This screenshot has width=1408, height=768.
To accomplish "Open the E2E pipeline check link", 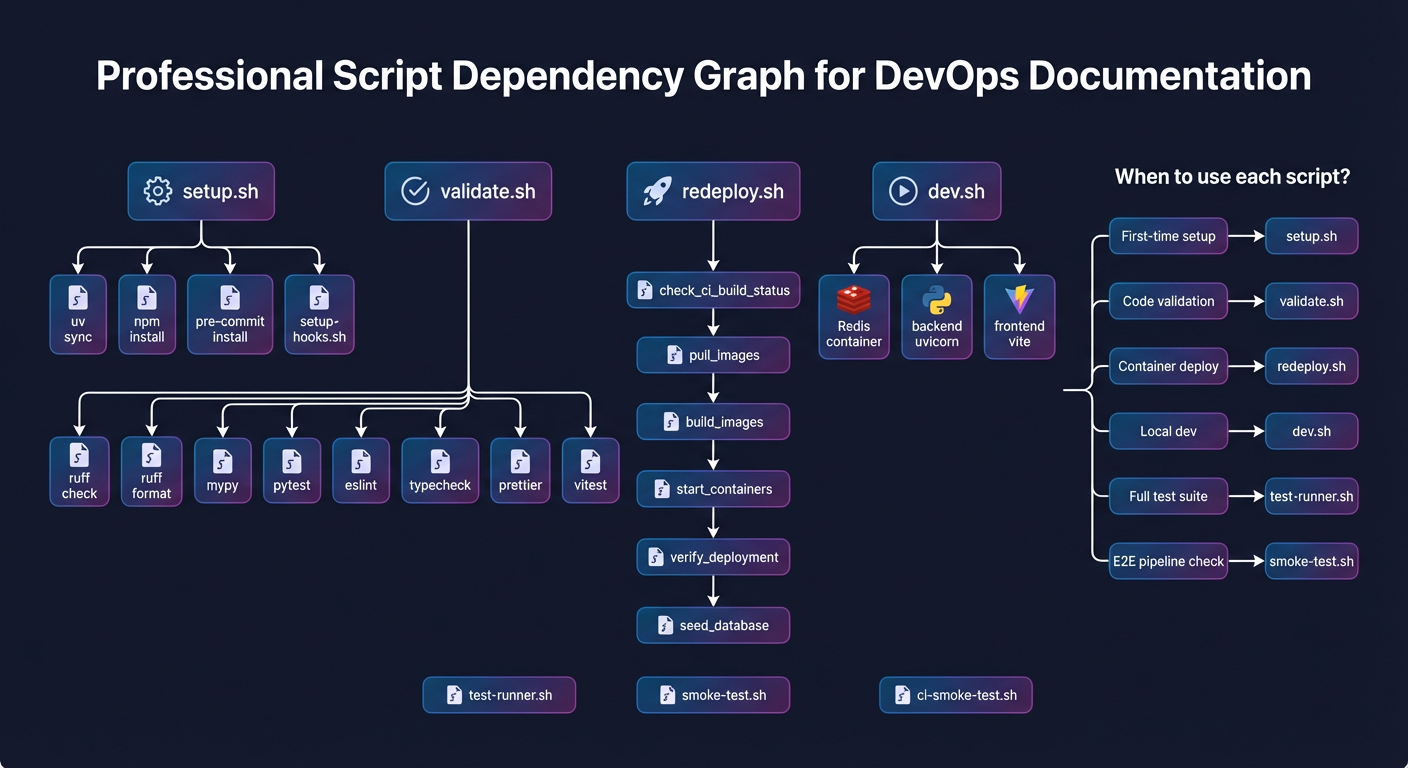I will (x=1168, y=561).
